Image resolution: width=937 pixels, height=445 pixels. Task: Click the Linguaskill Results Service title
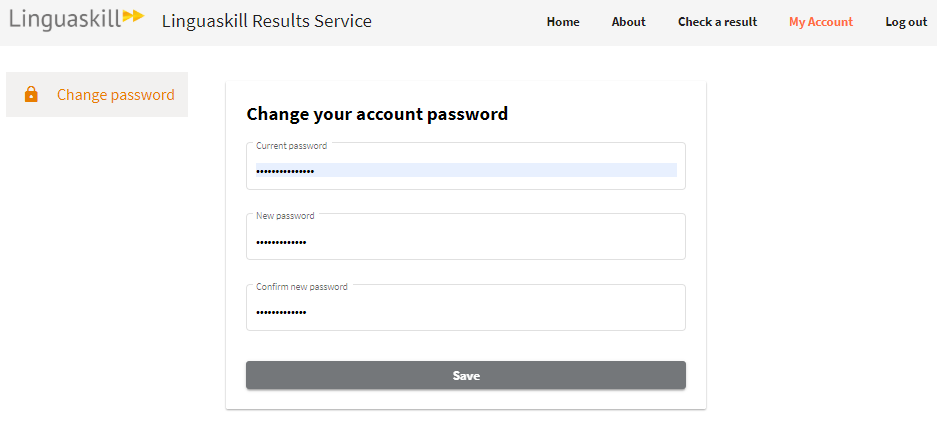(267, 22)
